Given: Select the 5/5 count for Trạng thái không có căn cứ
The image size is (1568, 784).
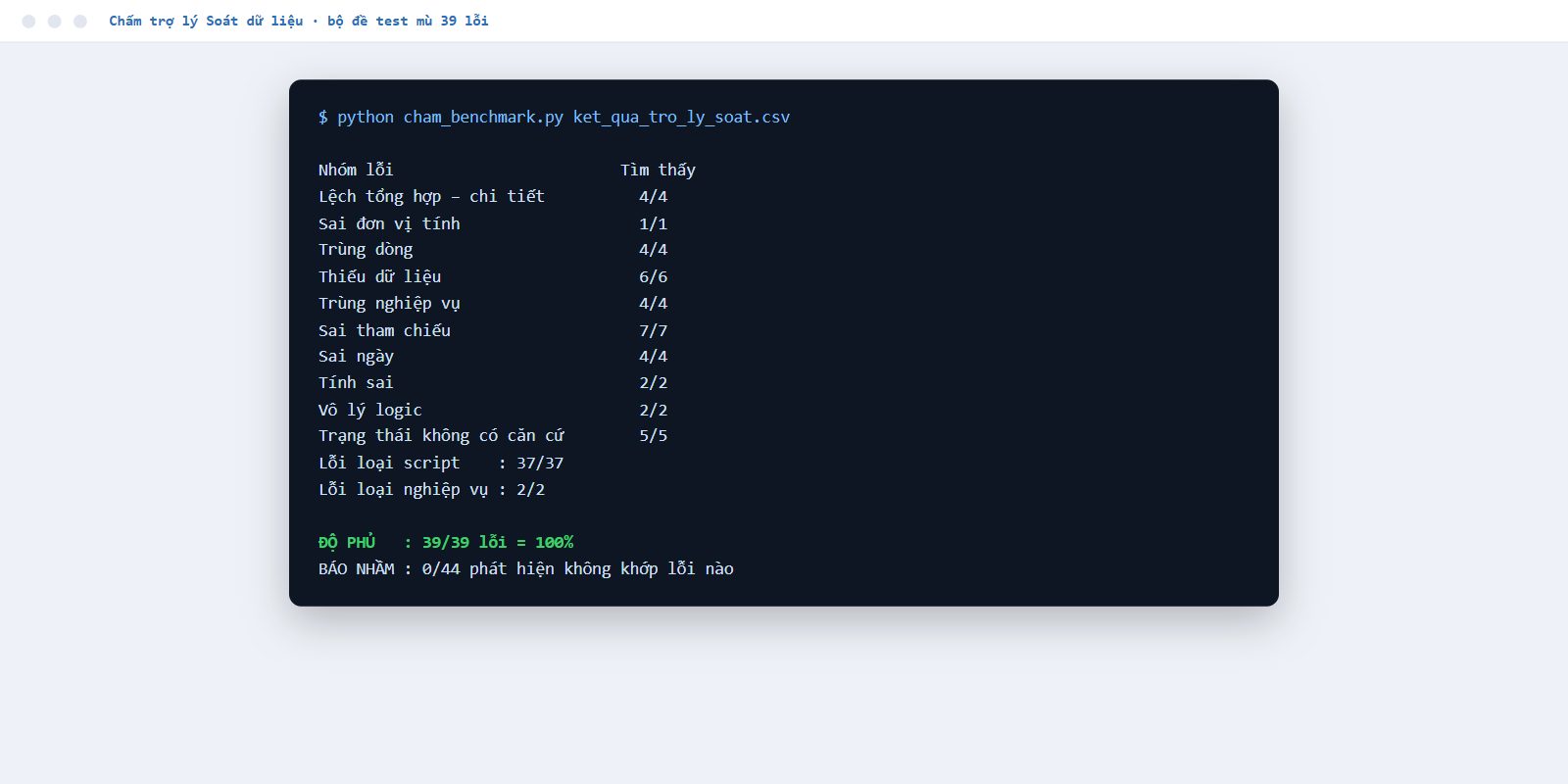Looking at the screenshot, I should point(653,436).
